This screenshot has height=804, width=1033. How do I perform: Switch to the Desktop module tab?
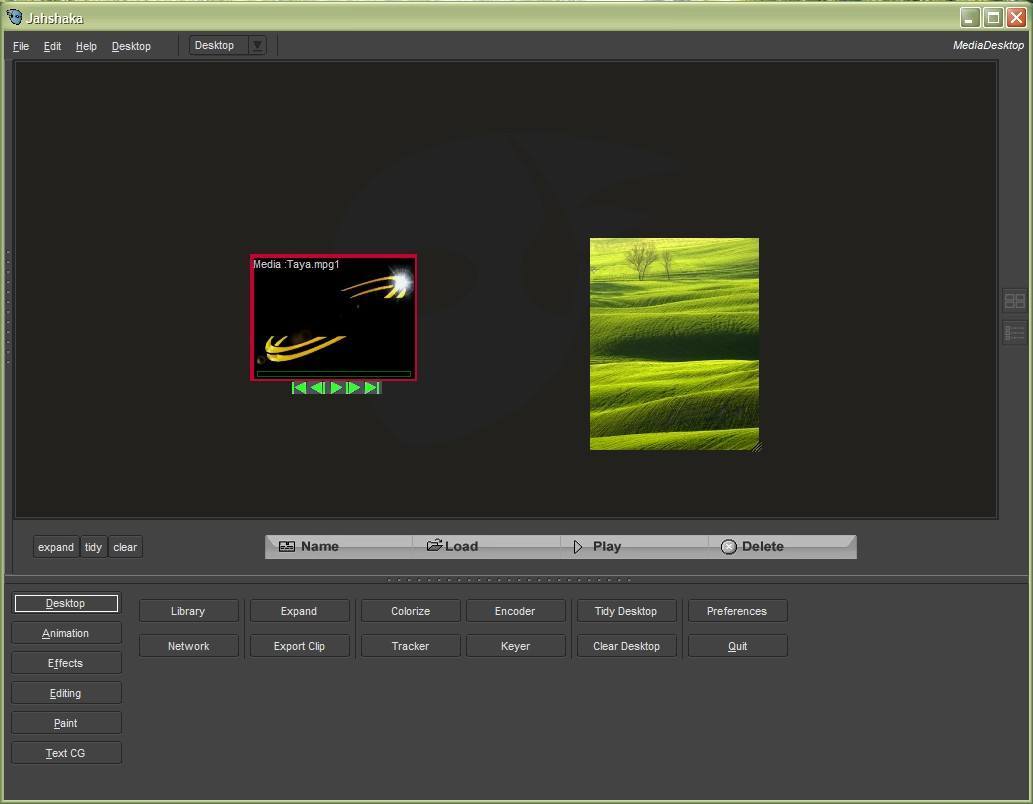(66, 603)
